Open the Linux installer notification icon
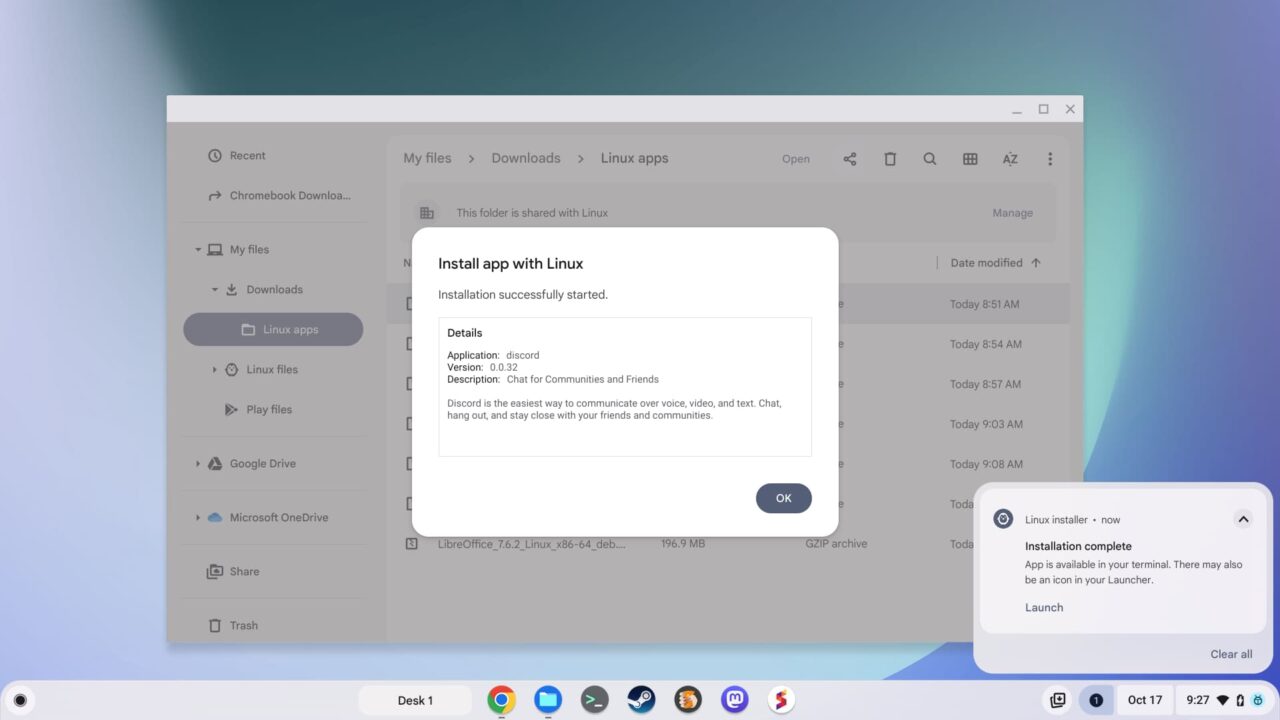 [x=1003, y=519]
